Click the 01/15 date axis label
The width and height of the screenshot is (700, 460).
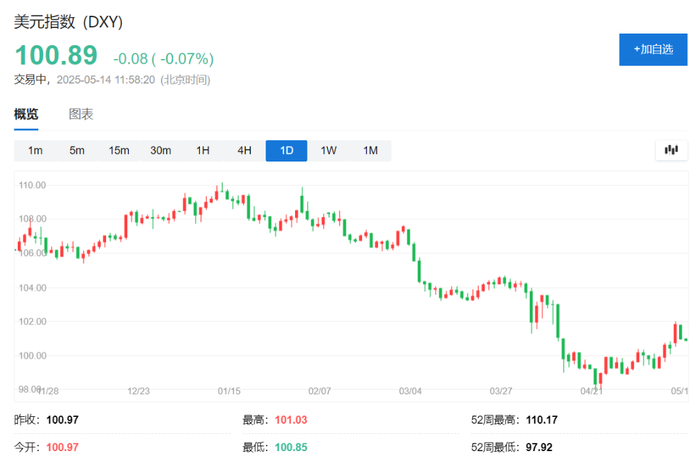[x=229, y=391]
